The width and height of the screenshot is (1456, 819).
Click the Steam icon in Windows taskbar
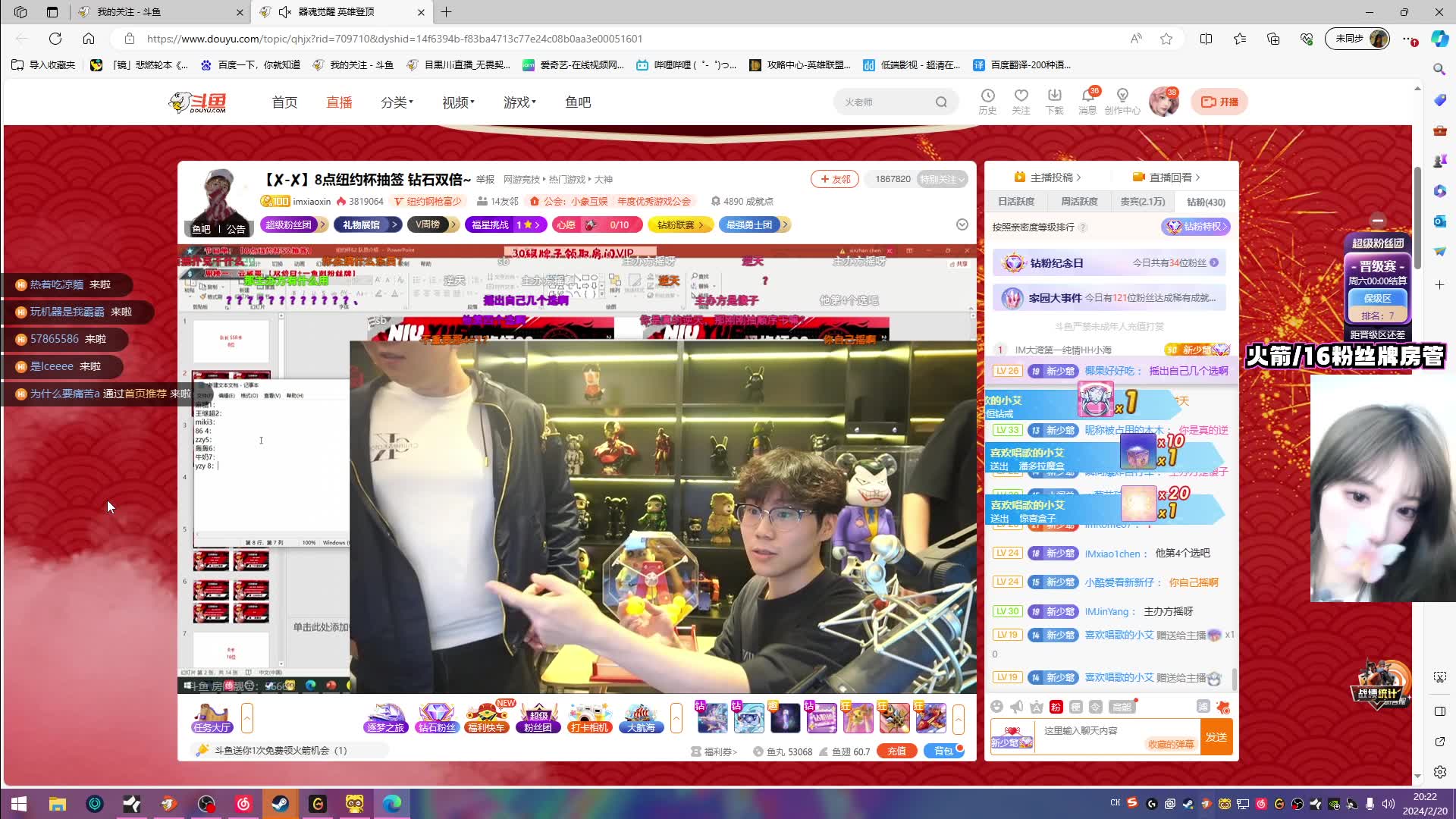pos(281,803)
